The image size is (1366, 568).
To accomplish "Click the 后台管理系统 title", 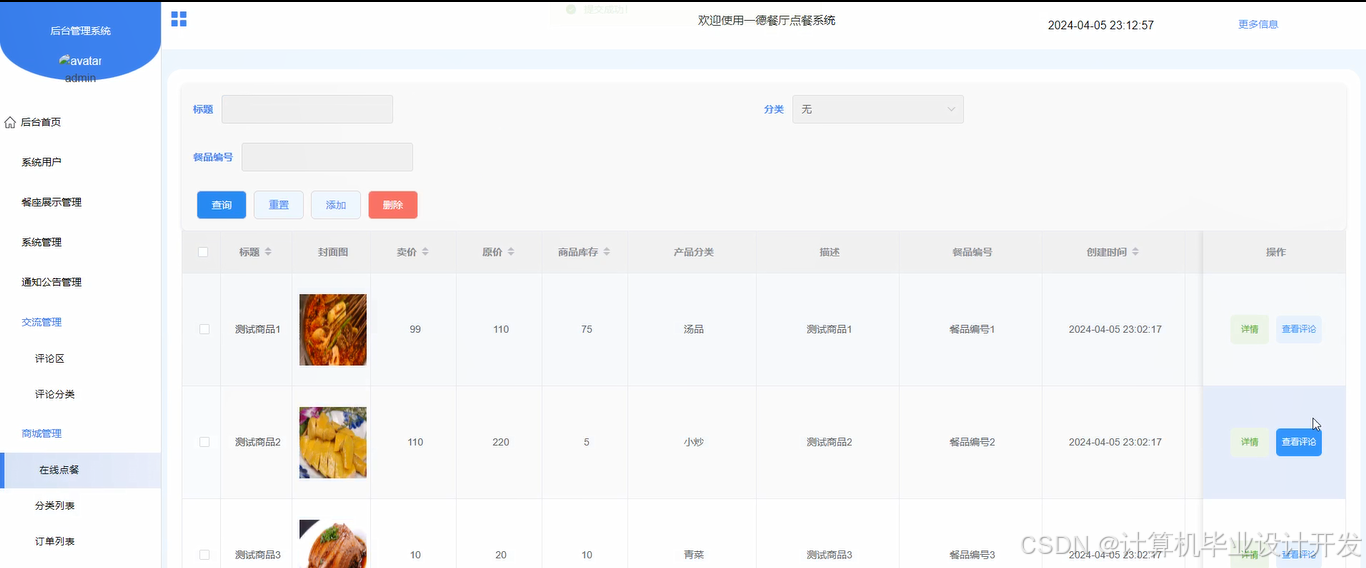I will pyautogui.click(x=80, y=31).
